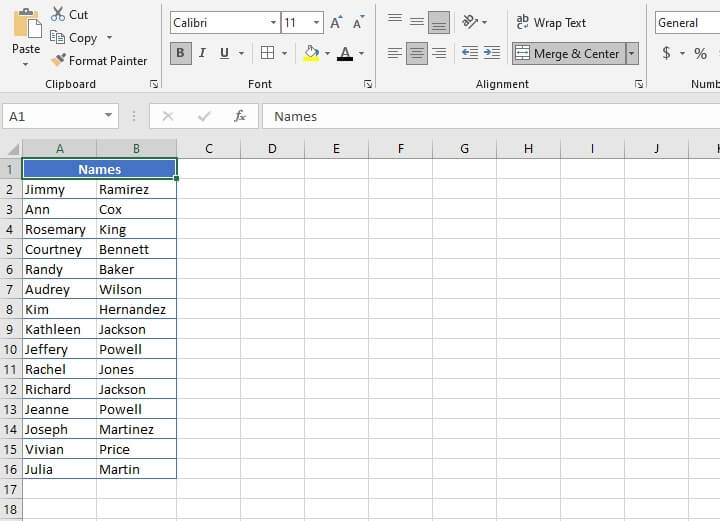Open Font Color dropdown arrow

coord(361,53)
